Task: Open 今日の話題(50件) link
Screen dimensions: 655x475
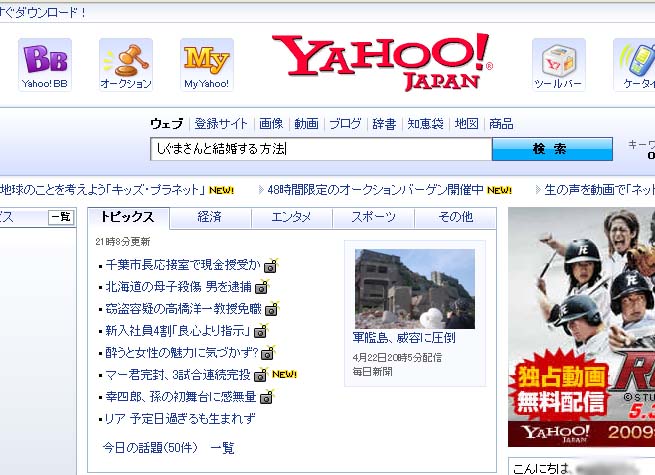Action: coord(150,448)
